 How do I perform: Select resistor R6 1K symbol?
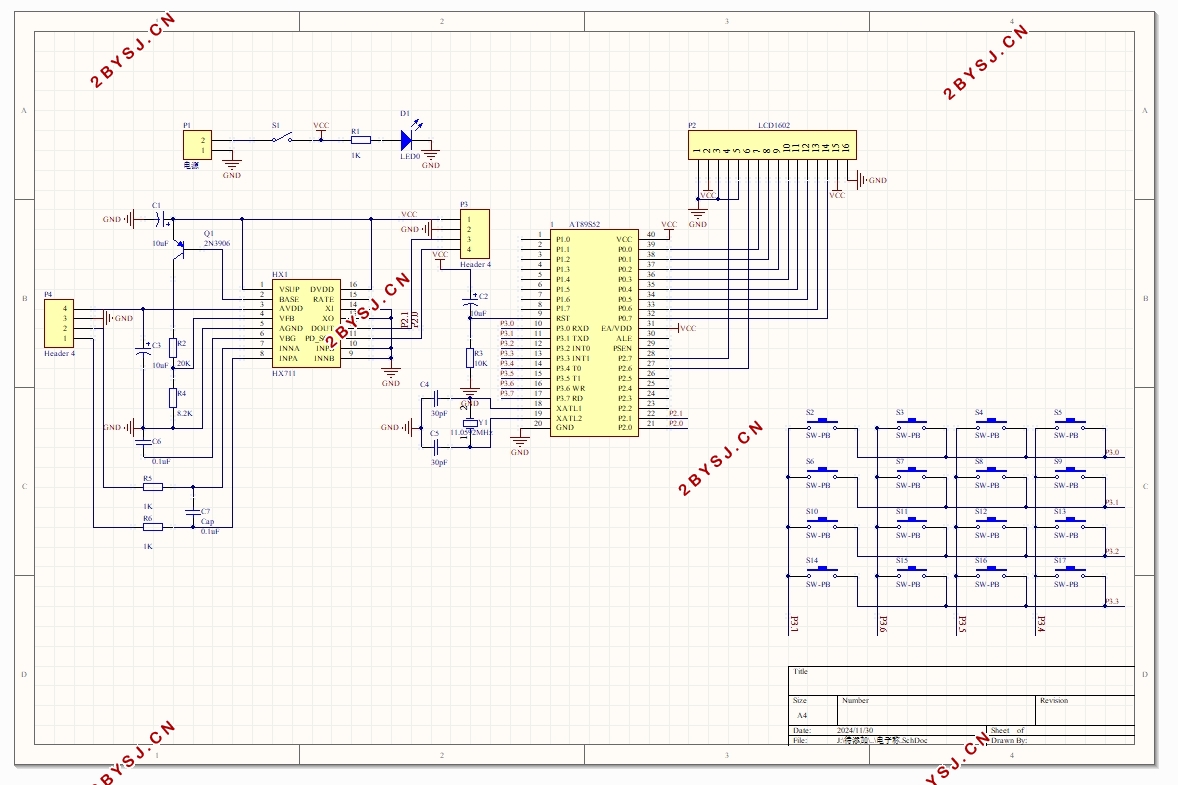pos(153,527)
